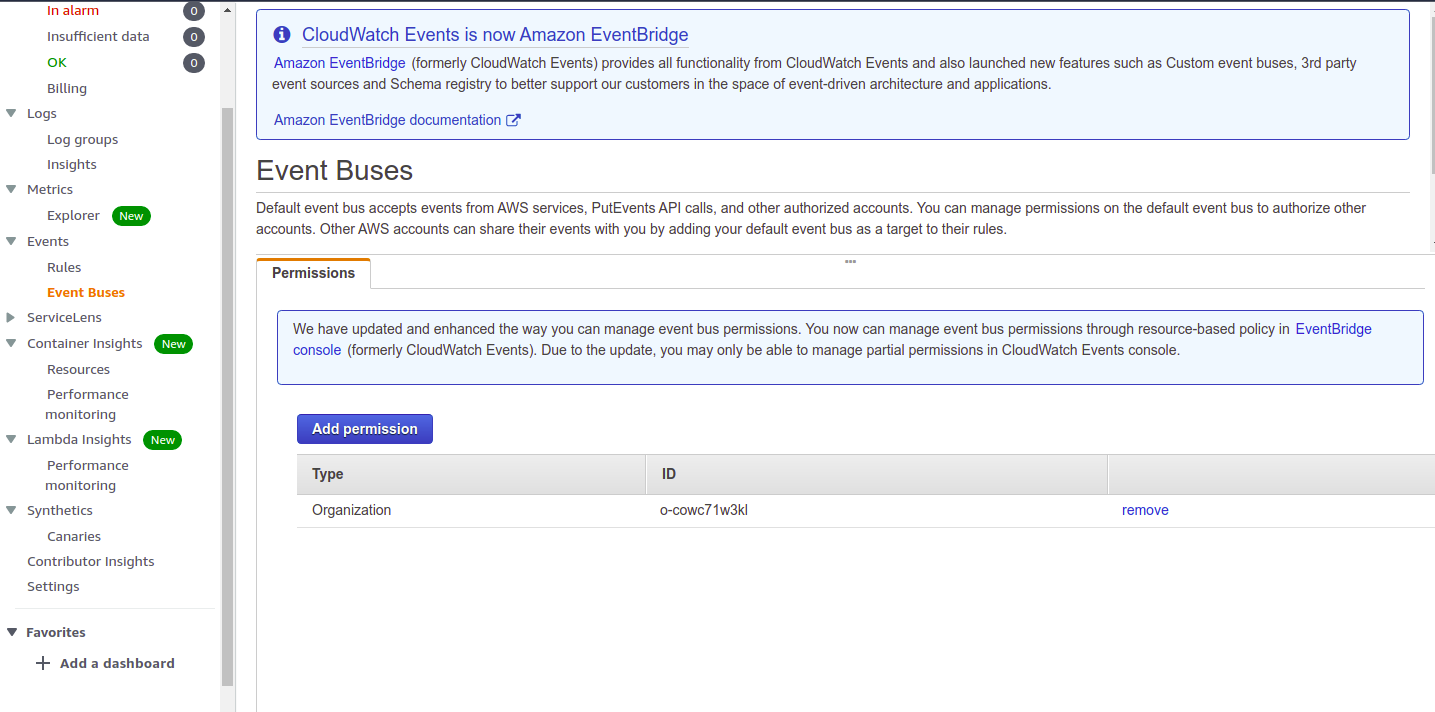Click the Insufficient data count badge
Image resolution: width=1435 pixels, height=712 pixels.
coord(194,37)
